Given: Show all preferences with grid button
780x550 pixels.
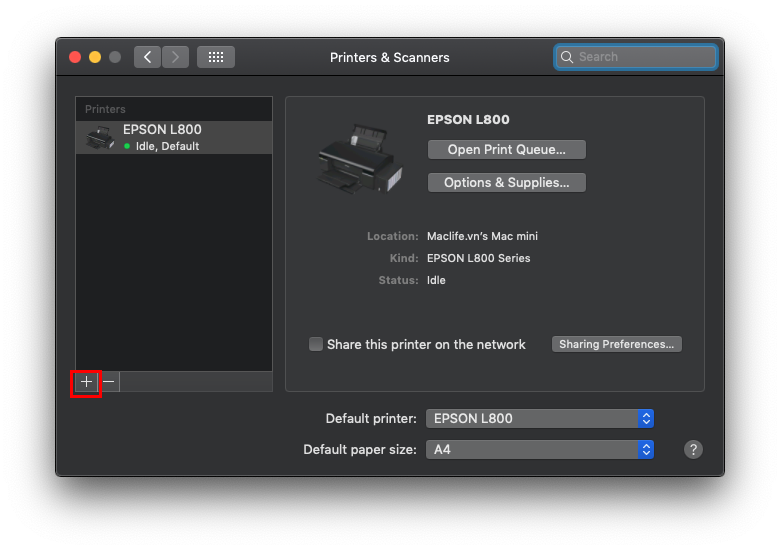Looking at the screenshot, I should 215,57.
